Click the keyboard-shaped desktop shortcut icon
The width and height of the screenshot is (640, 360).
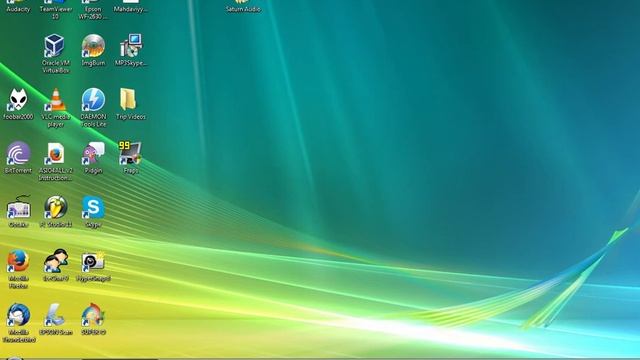(18, 207)
